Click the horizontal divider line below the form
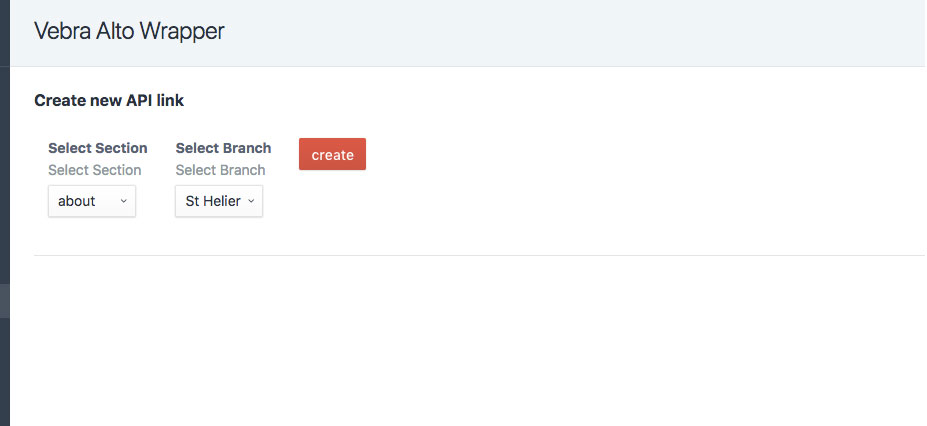The height and width of the screenshot is (426, 927). tap(480, 255)
